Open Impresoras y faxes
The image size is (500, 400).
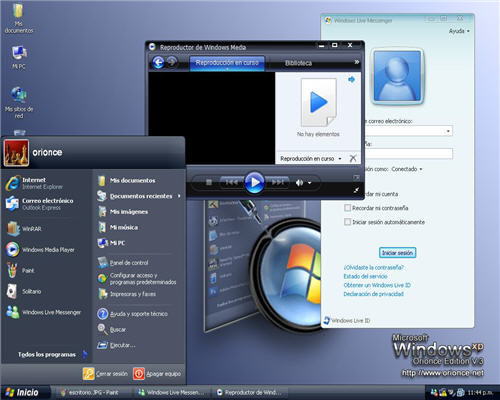coord(127,294)
